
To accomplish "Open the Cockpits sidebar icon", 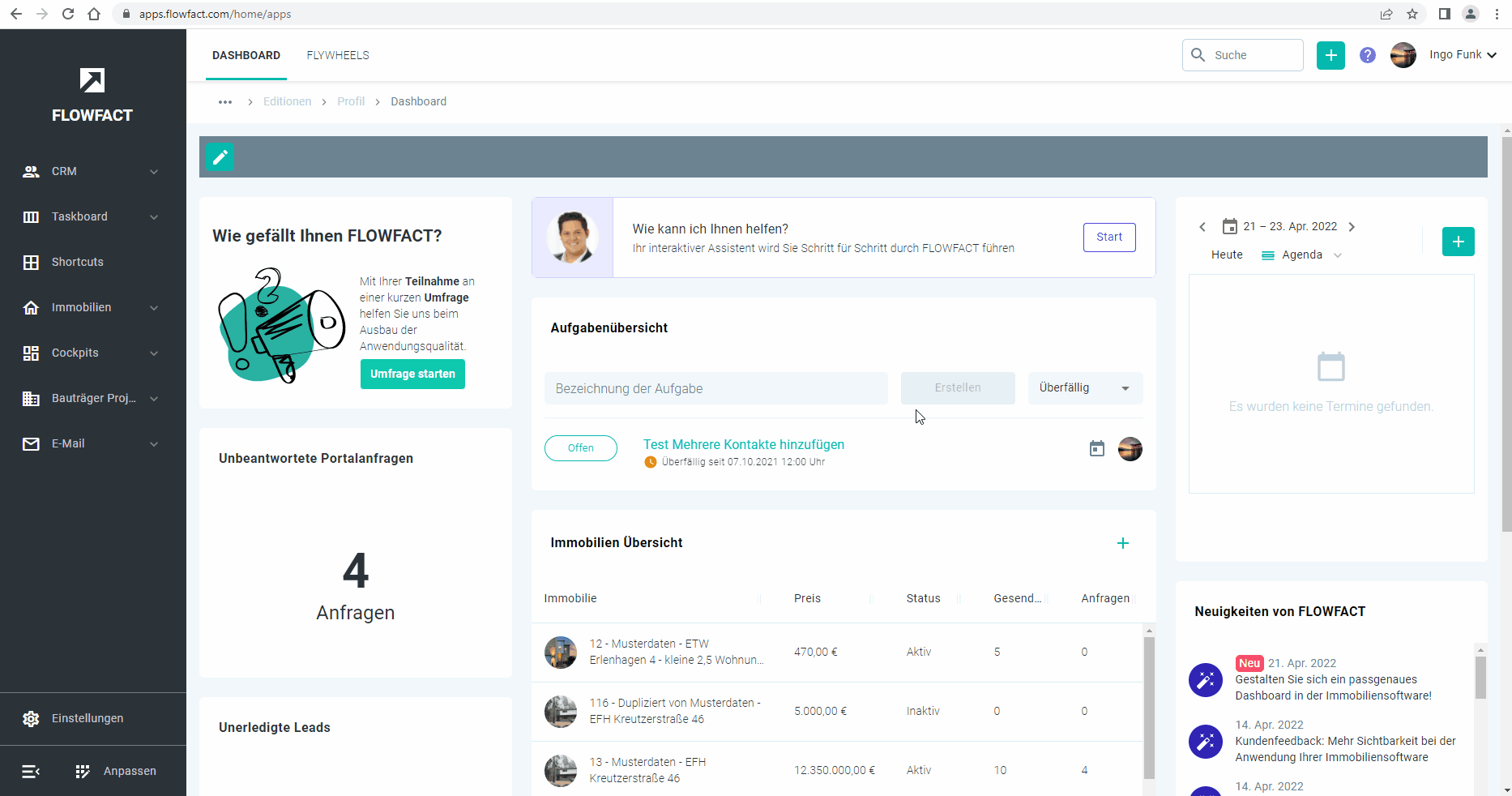I will tap(31, 353).
